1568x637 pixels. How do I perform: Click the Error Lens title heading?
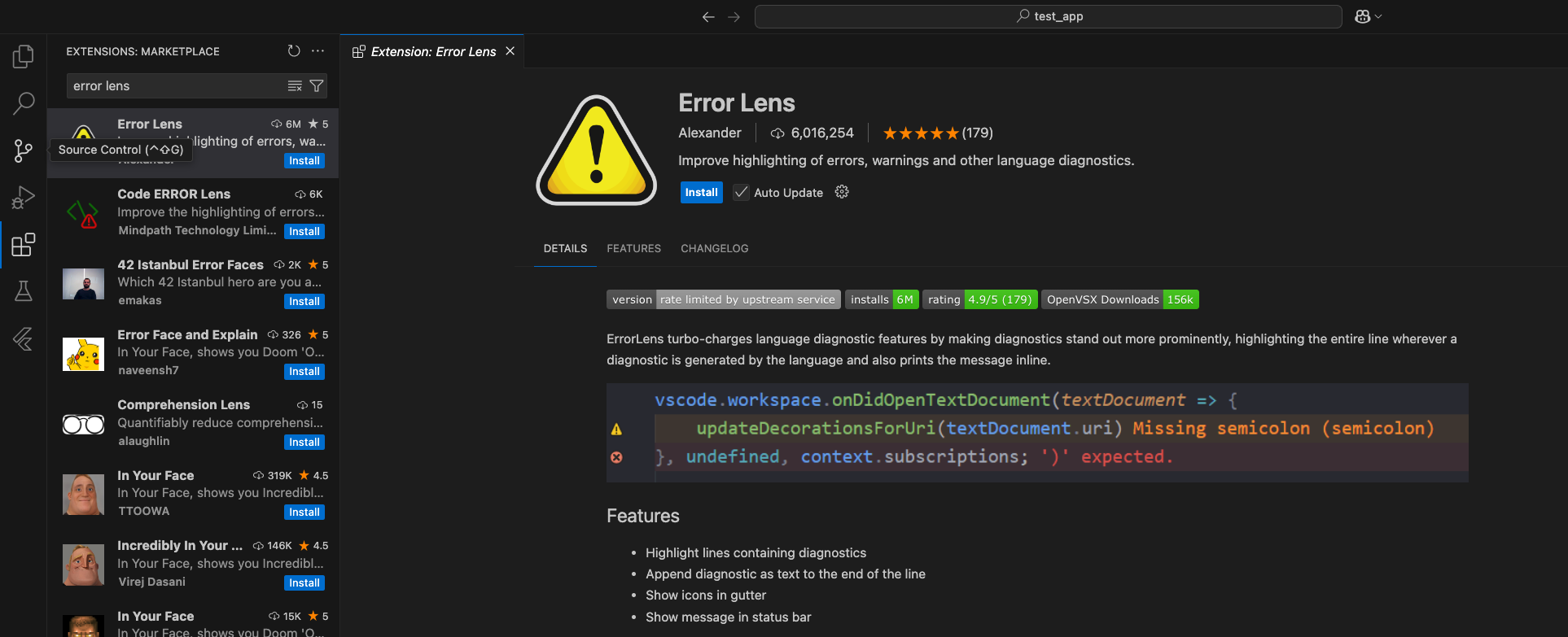pyautogui.click(x=737, y=103)
